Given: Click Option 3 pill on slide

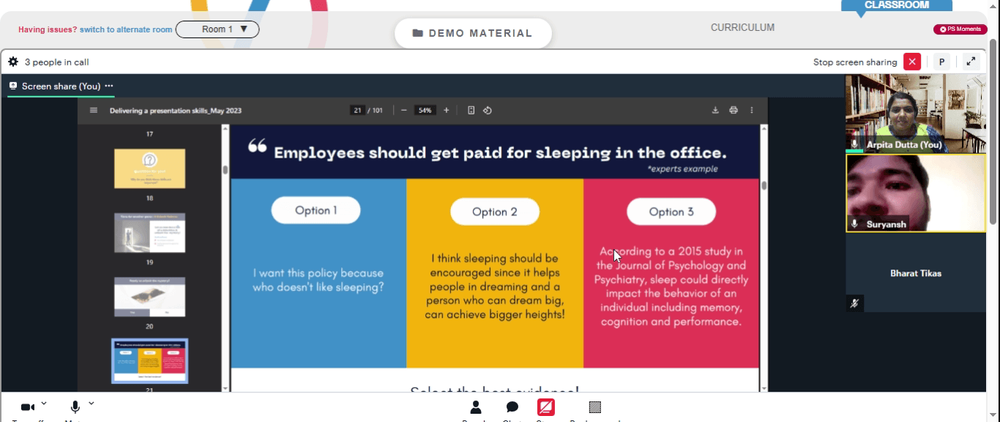Looking at the screenshot, I should [671, 212].
